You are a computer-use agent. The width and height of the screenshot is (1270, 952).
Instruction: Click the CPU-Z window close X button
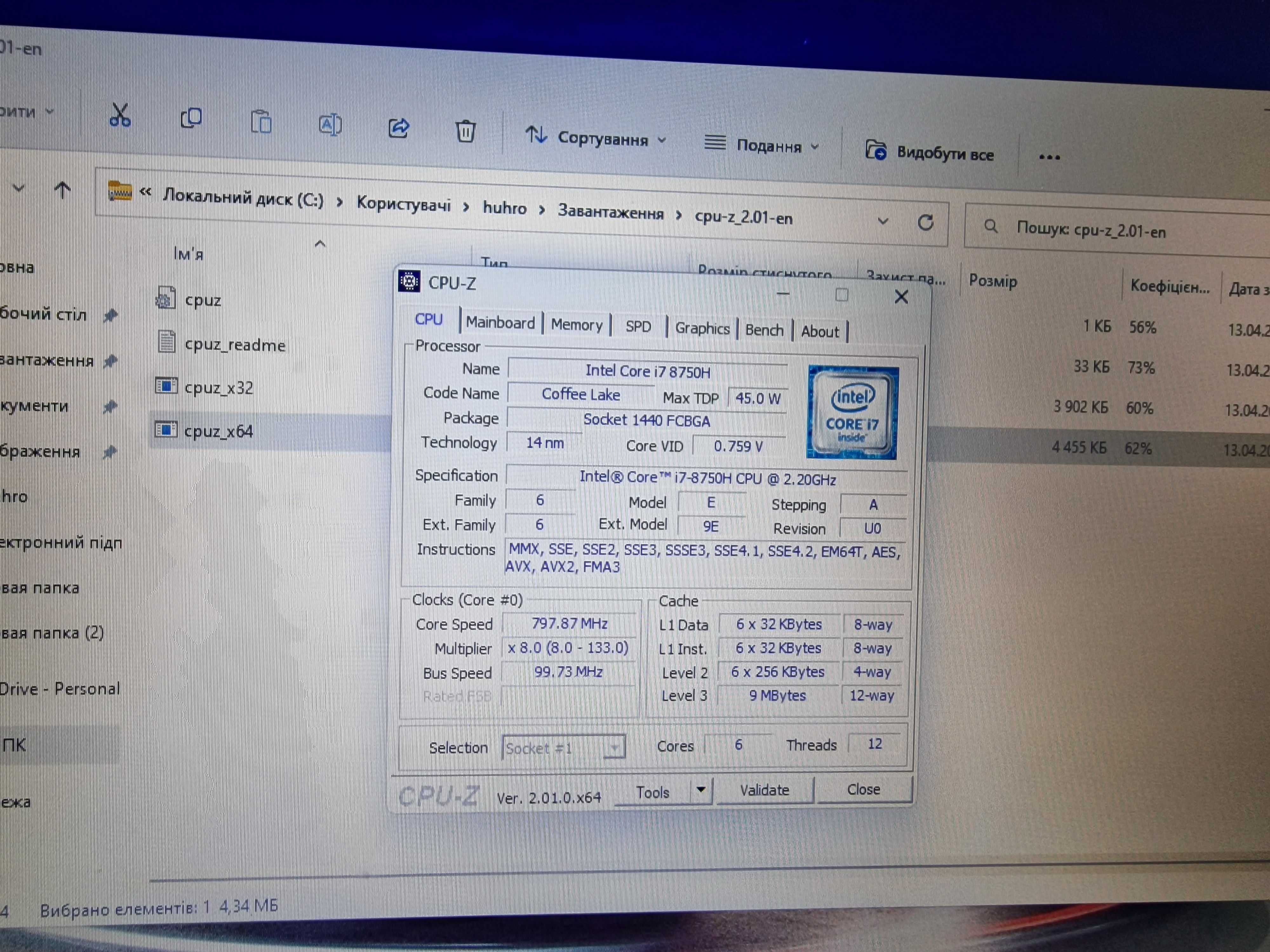(901, 297)
